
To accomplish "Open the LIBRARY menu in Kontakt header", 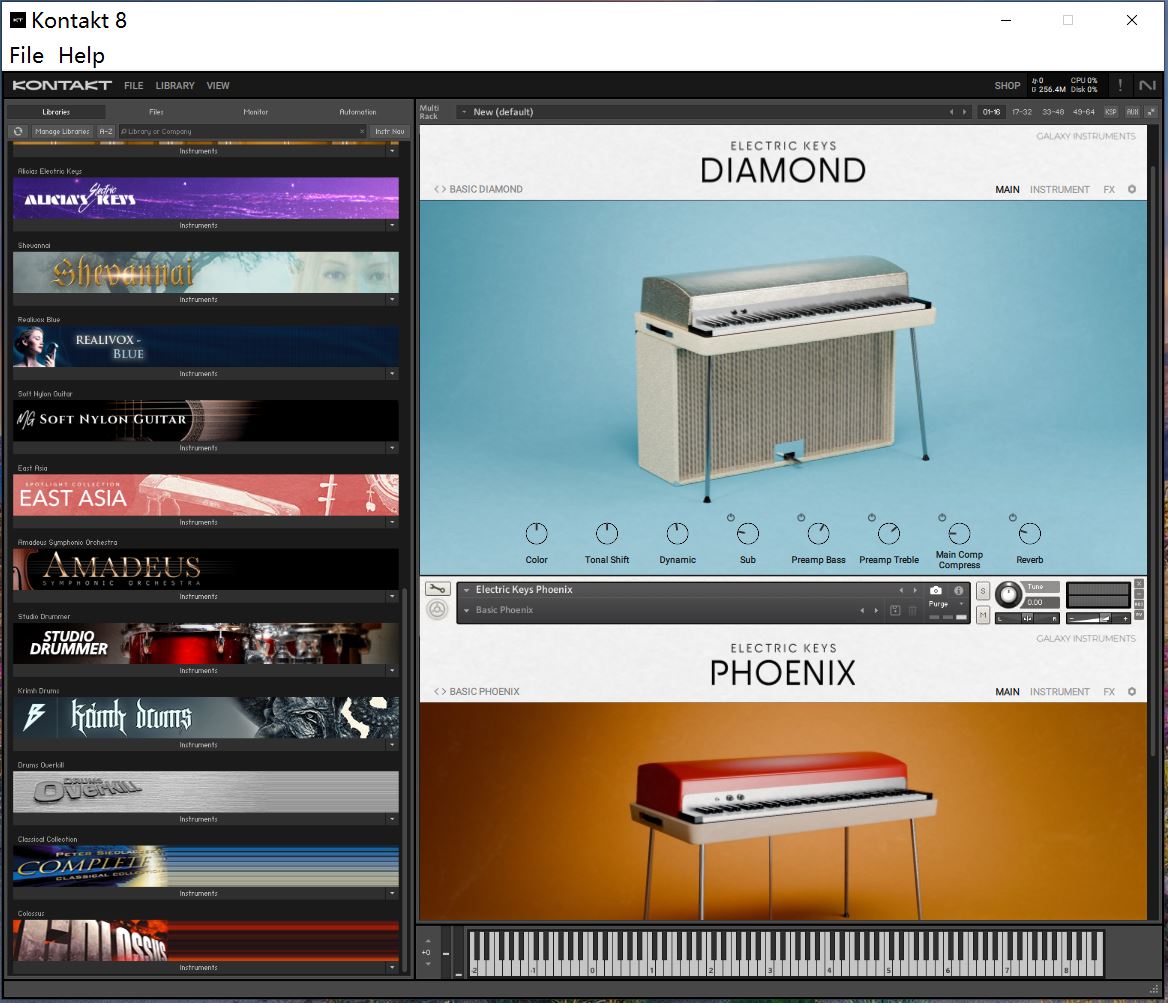I will point(175,86).
